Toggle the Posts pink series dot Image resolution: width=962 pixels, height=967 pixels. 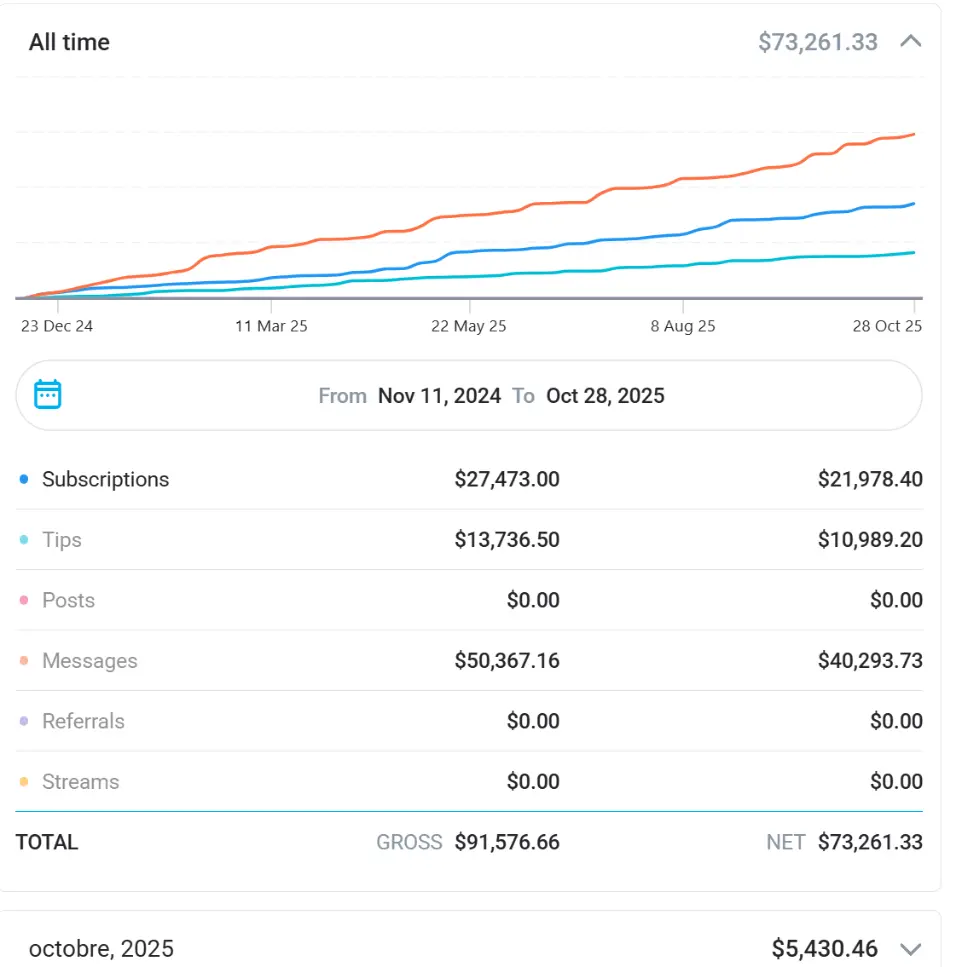(x=24, y=601)
